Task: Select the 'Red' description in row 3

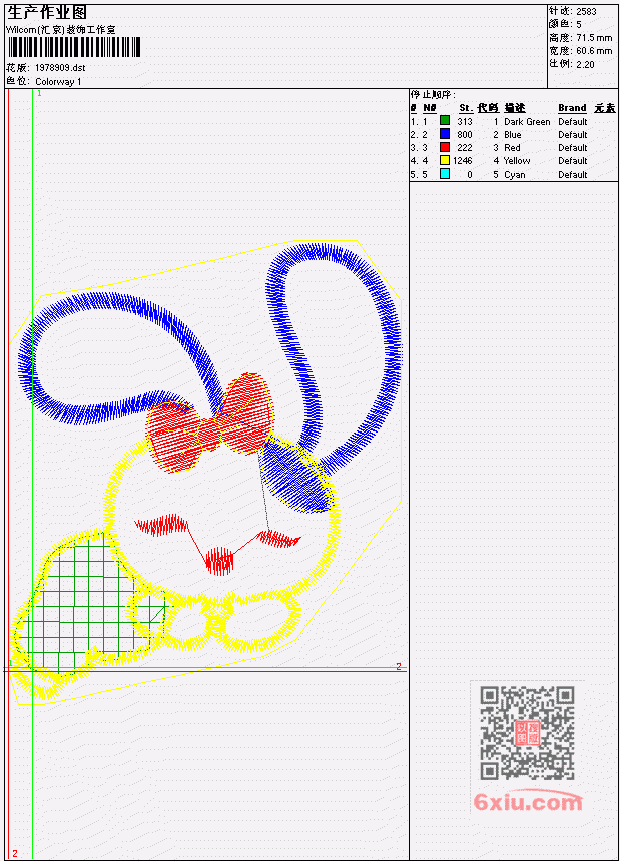Action: pos(512,148)
